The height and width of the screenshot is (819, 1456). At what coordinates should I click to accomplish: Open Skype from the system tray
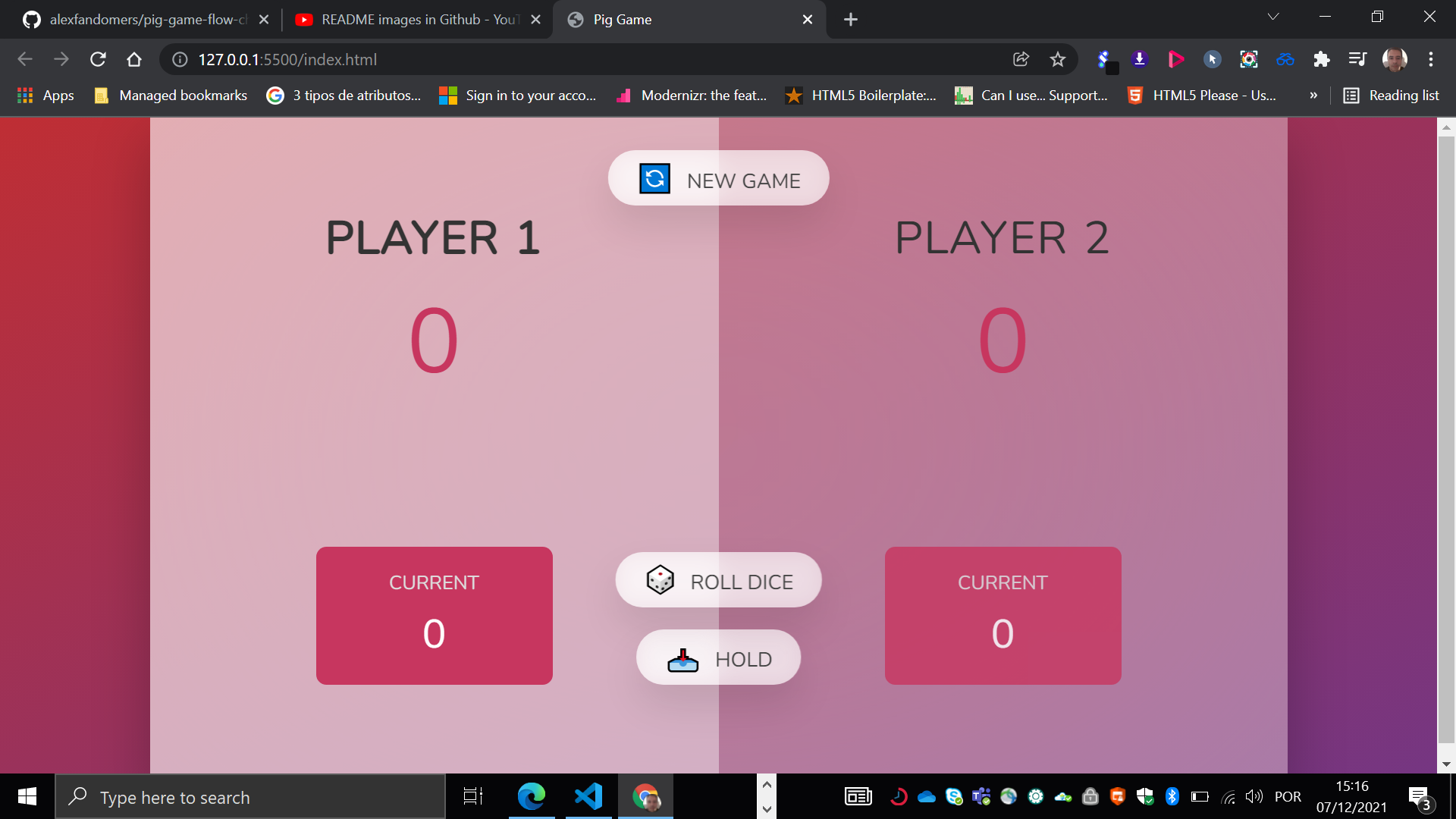[x=953, y=796]
